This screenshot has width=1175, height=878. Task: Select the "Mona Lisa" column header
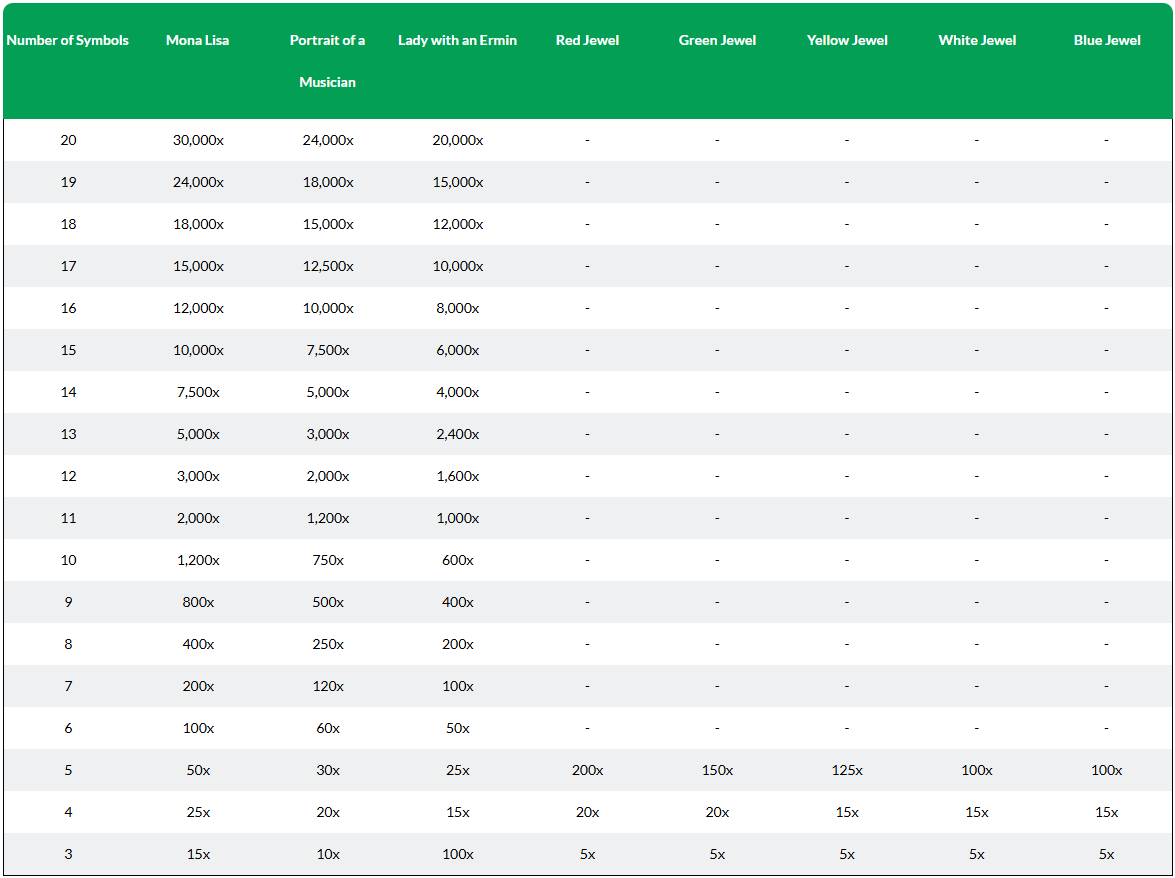198,40
